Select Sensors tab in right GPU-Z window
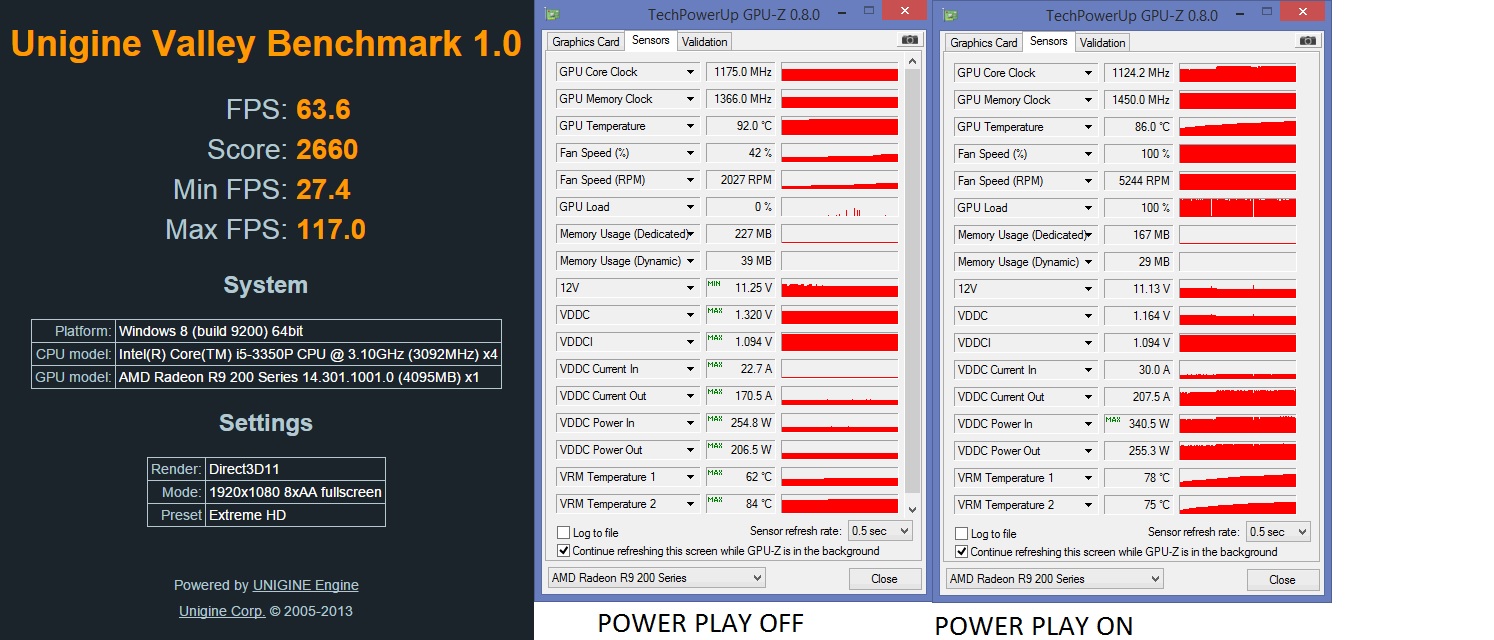The width and height of the screenshot is (1494, 640). click(1049, 41)
